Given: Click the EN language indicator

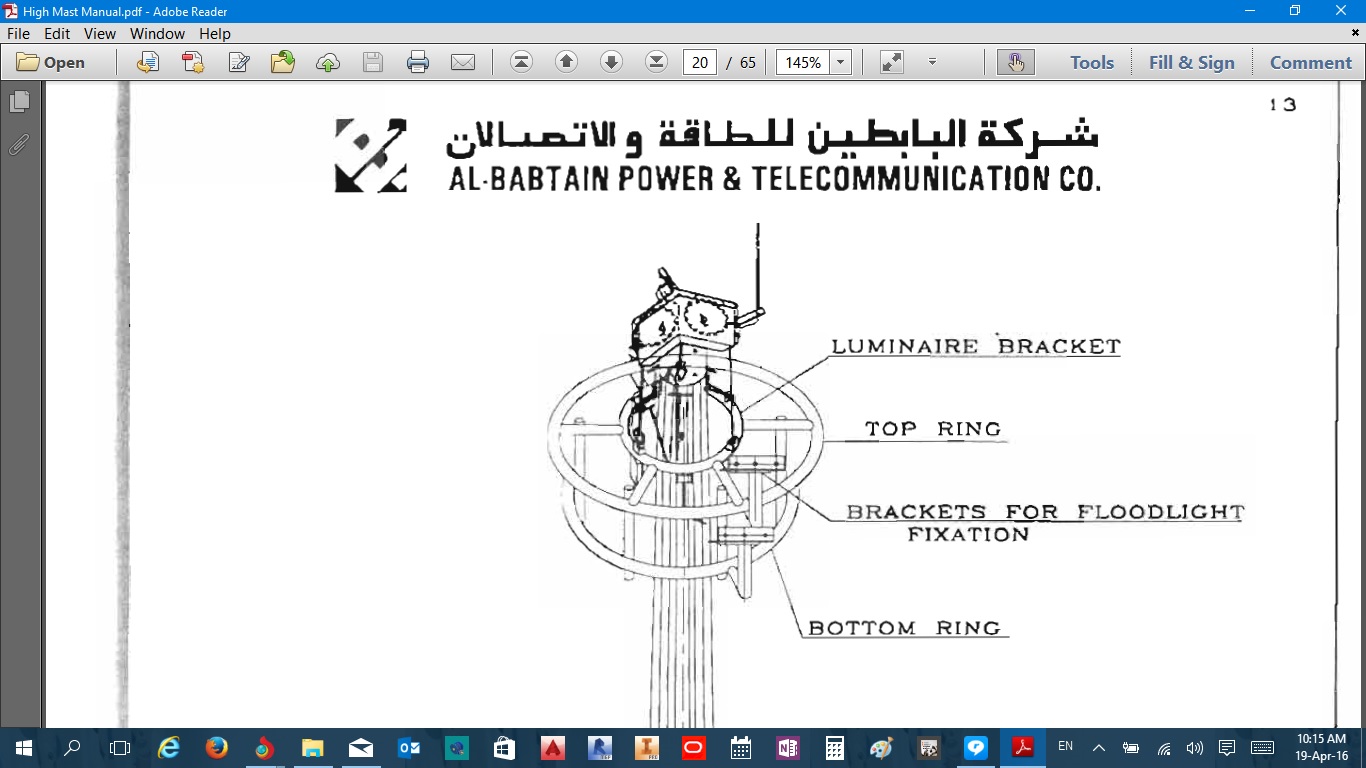Looking at the screenshot, I should coord(1066,746).
